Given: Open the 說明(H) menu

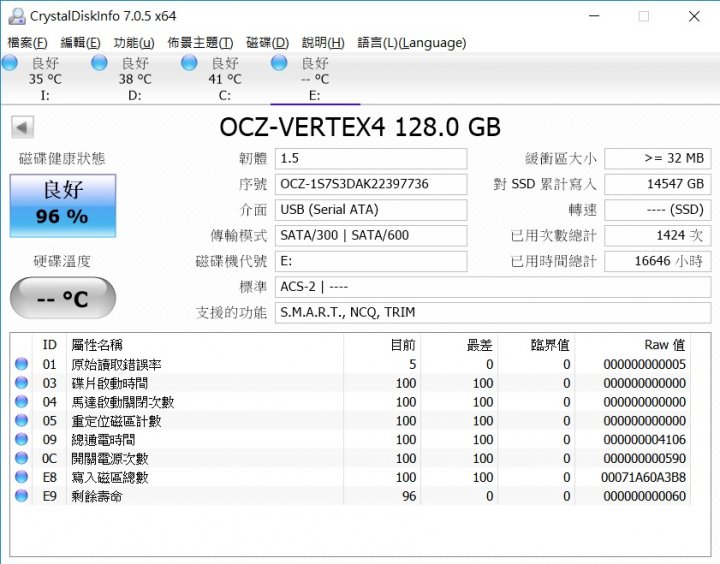Looking at the screenshot, I should tap(323, 43).
